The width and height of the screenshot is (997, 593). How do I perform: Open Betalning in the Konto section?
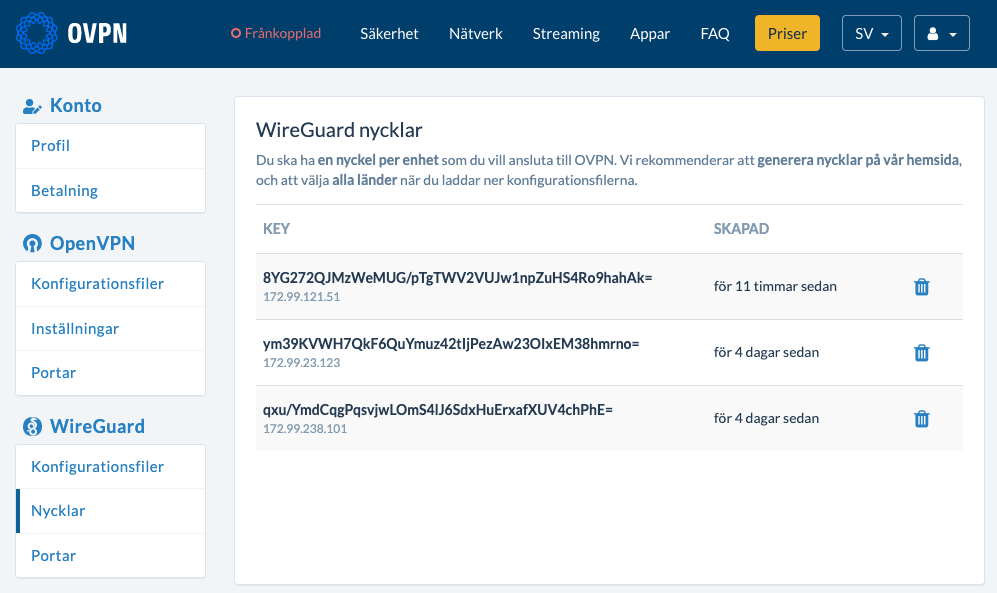tap(111, 191)
